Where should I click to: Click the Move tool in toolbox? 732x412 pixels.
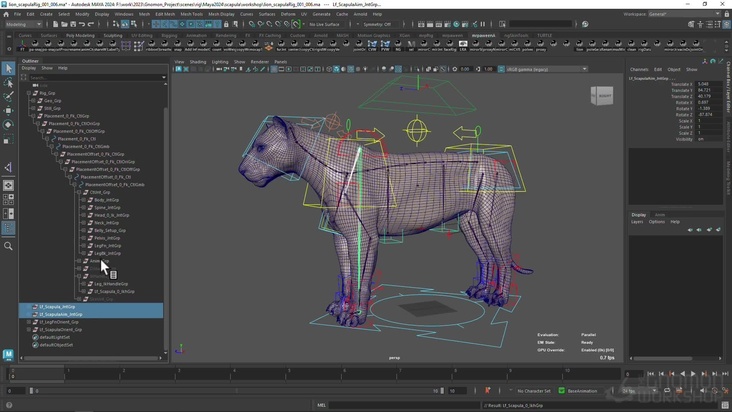[8, 111]
